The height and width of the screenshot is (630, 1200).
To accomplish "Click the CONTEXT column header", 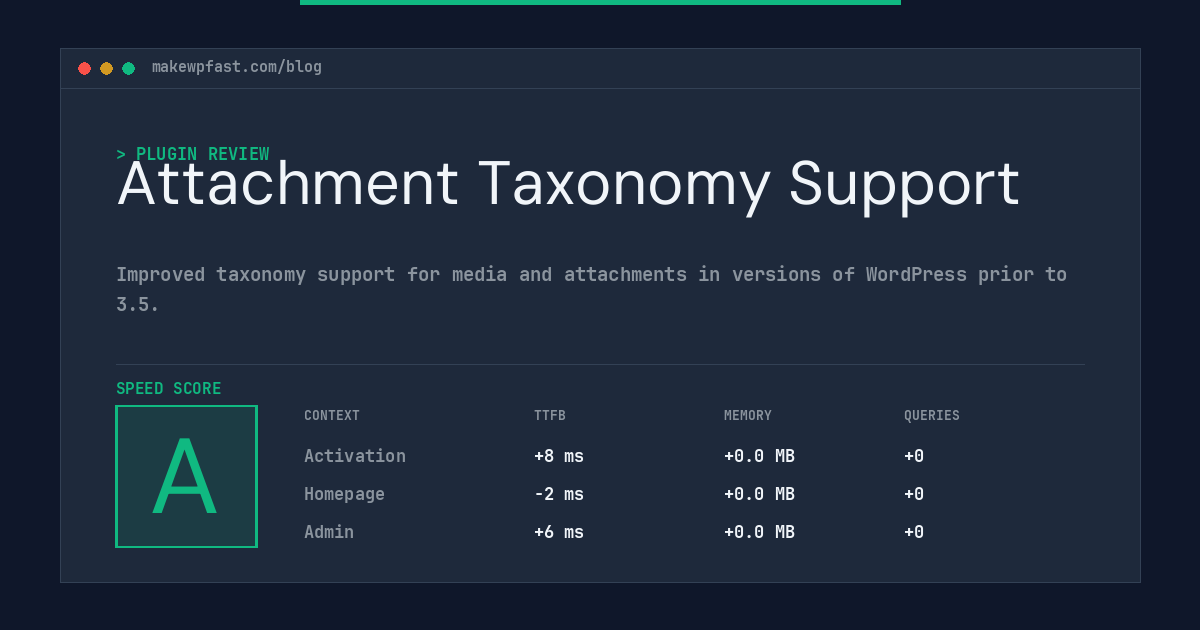I will click(332, 416).
